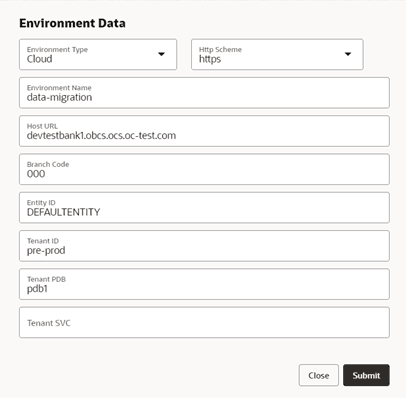This screenshot has height=398, width=406.
Task: Click the empty Tenant SVC field
Action: 204,323
